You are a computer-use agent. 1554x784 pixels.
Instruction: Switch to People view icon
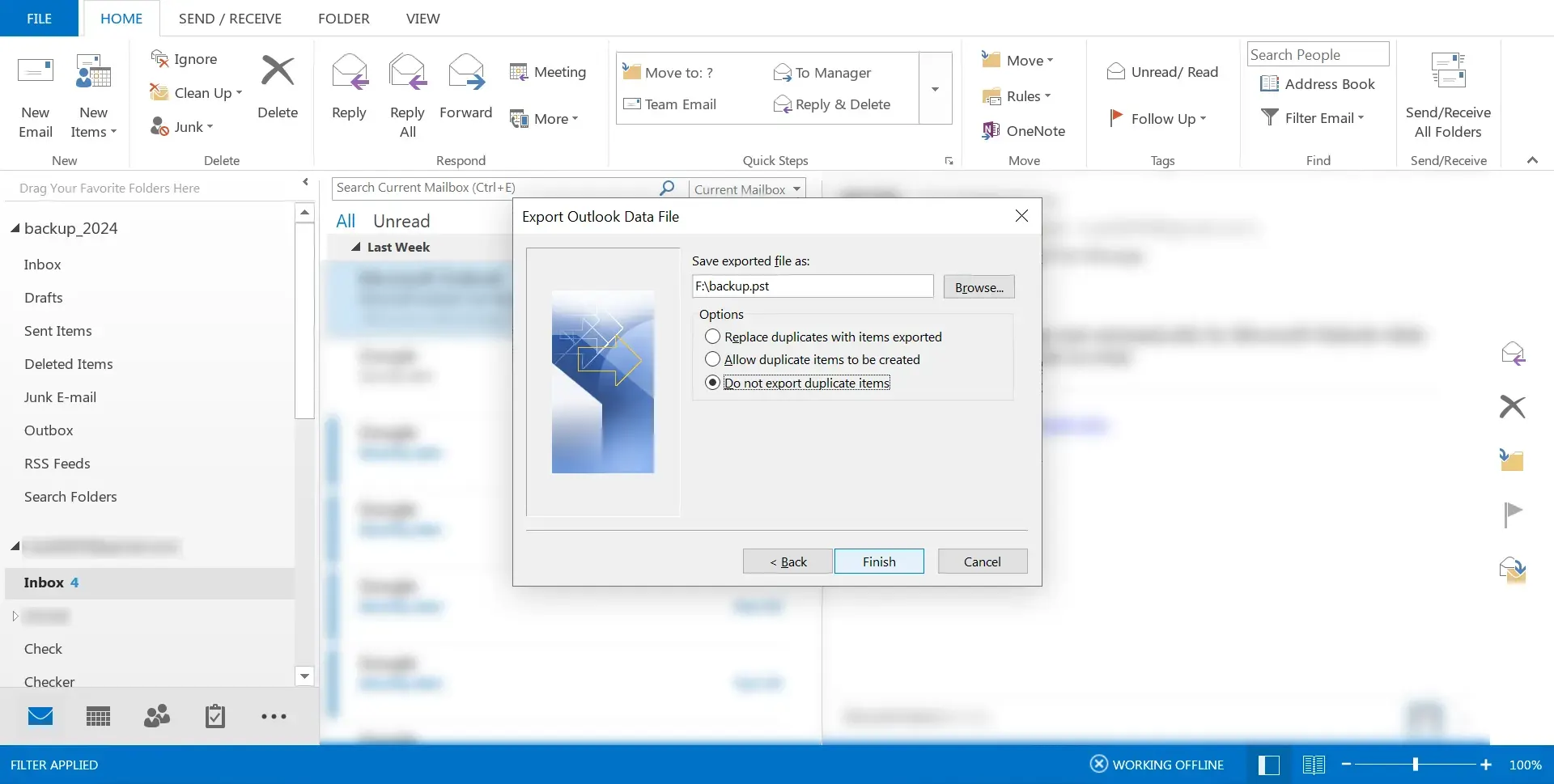tap(157, 716)
